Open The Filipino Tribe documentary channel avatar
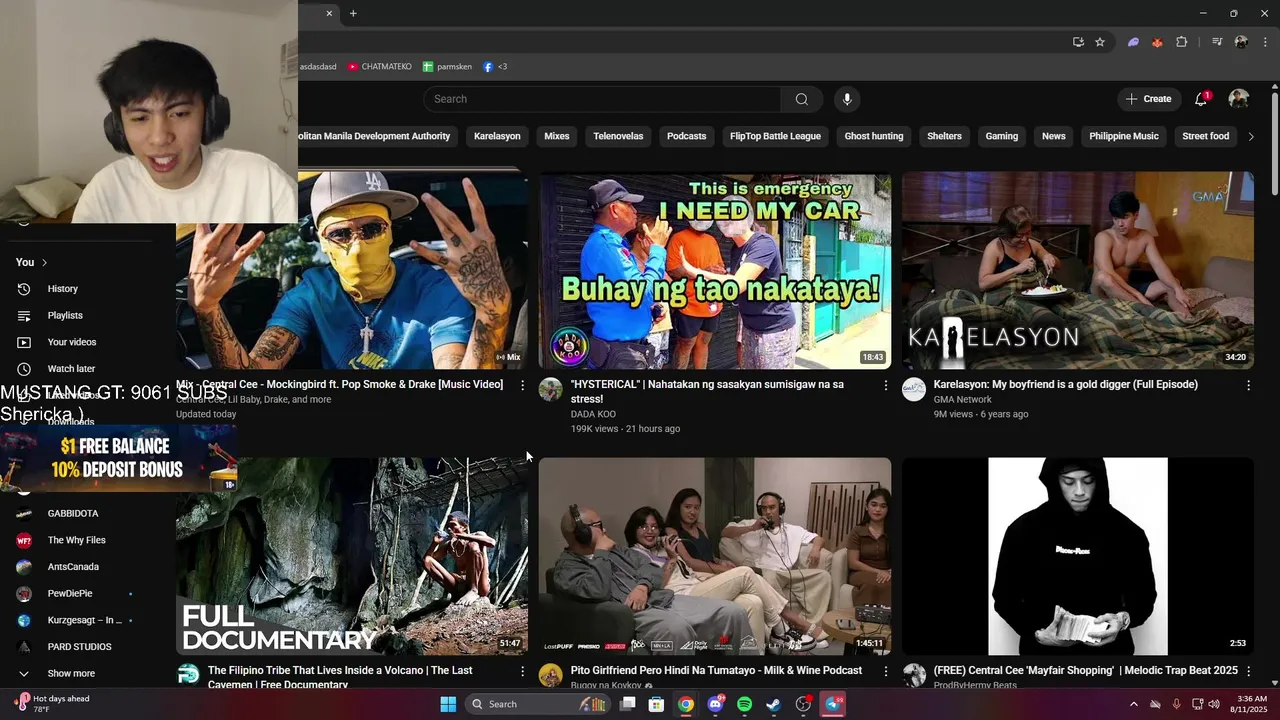 pyautogui.click(x=188, y=675)
